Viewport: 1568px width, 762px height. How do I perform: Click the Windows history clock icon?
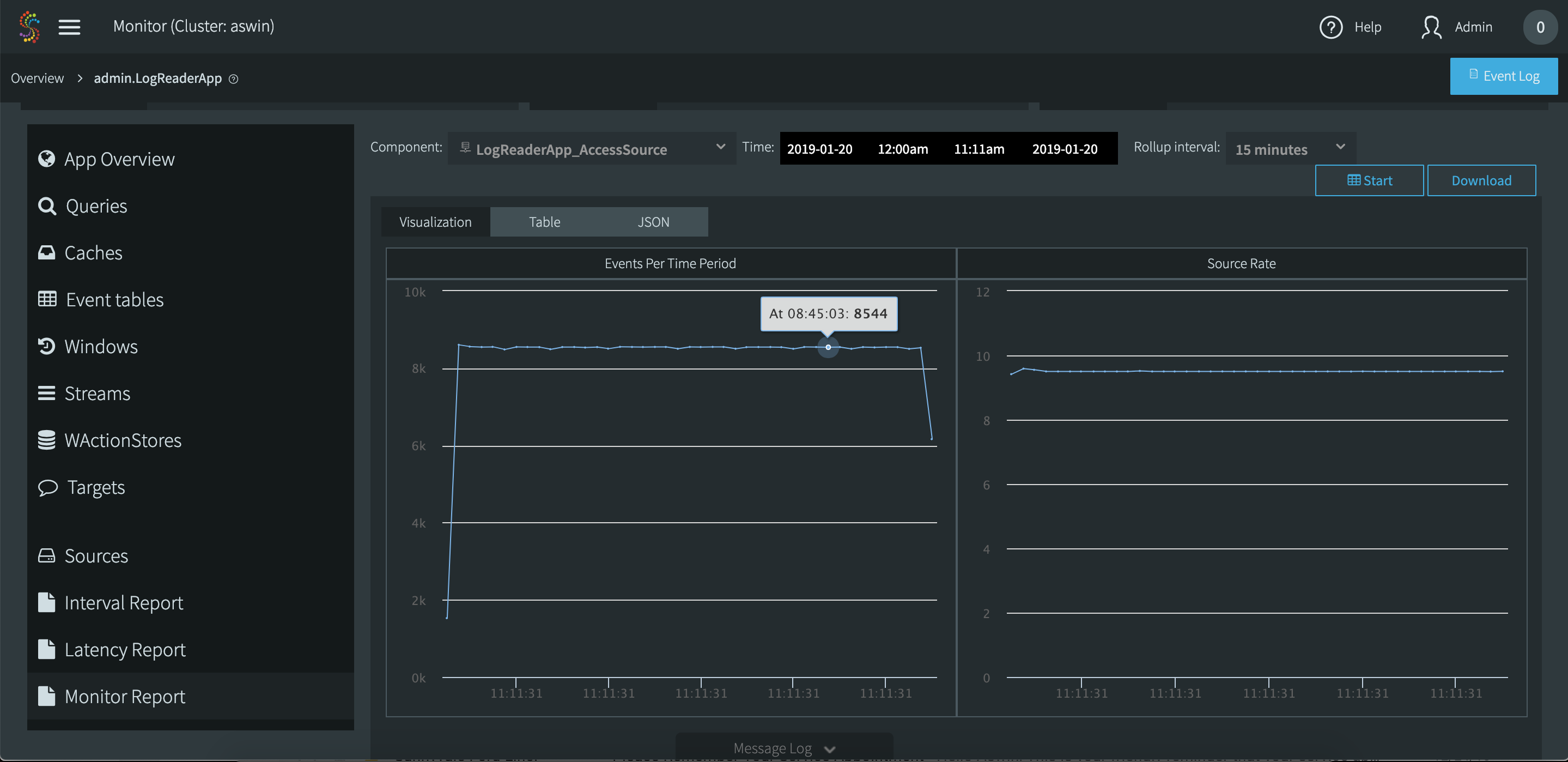pyautogui.click(x=47, y=347)
